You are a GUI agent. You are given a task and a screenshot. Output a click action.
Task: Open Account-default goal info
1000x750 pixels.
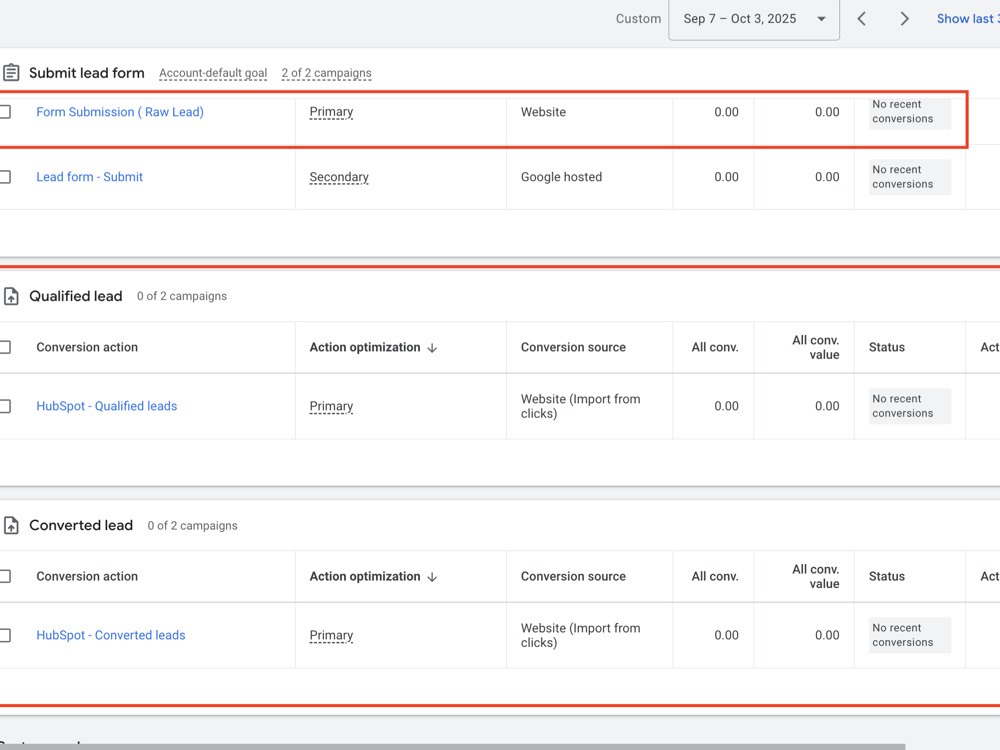pos(213,73)
